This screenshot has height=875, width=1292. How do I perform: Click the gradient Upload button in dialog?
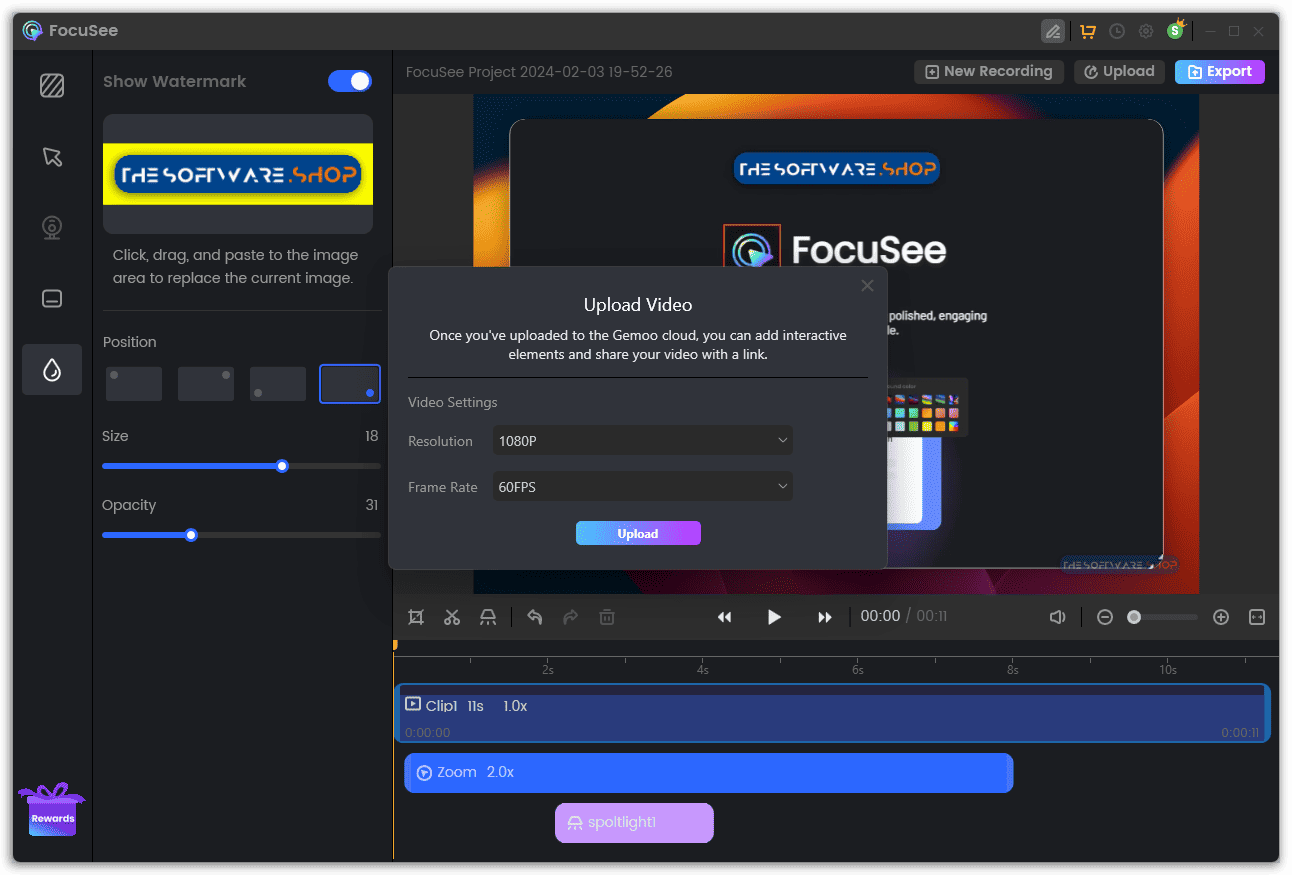coord(638,533)
